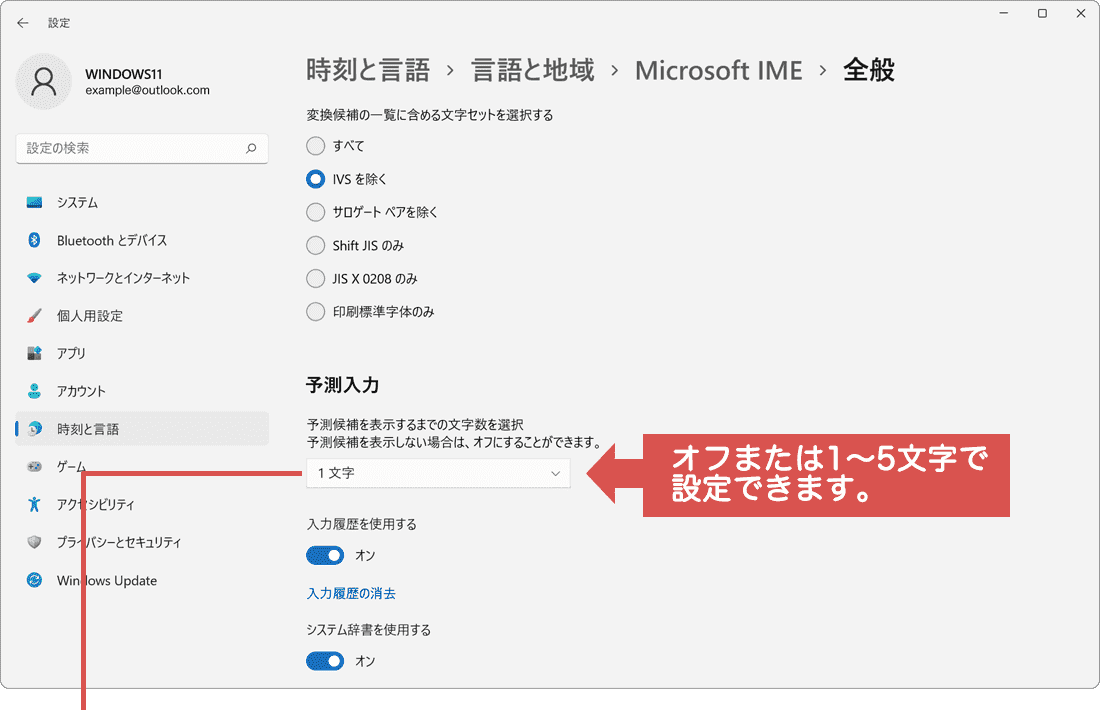Click the 入力履歴の消去 link
The width and height of the screenshot is (1100, 710).
tap(351, 593)
